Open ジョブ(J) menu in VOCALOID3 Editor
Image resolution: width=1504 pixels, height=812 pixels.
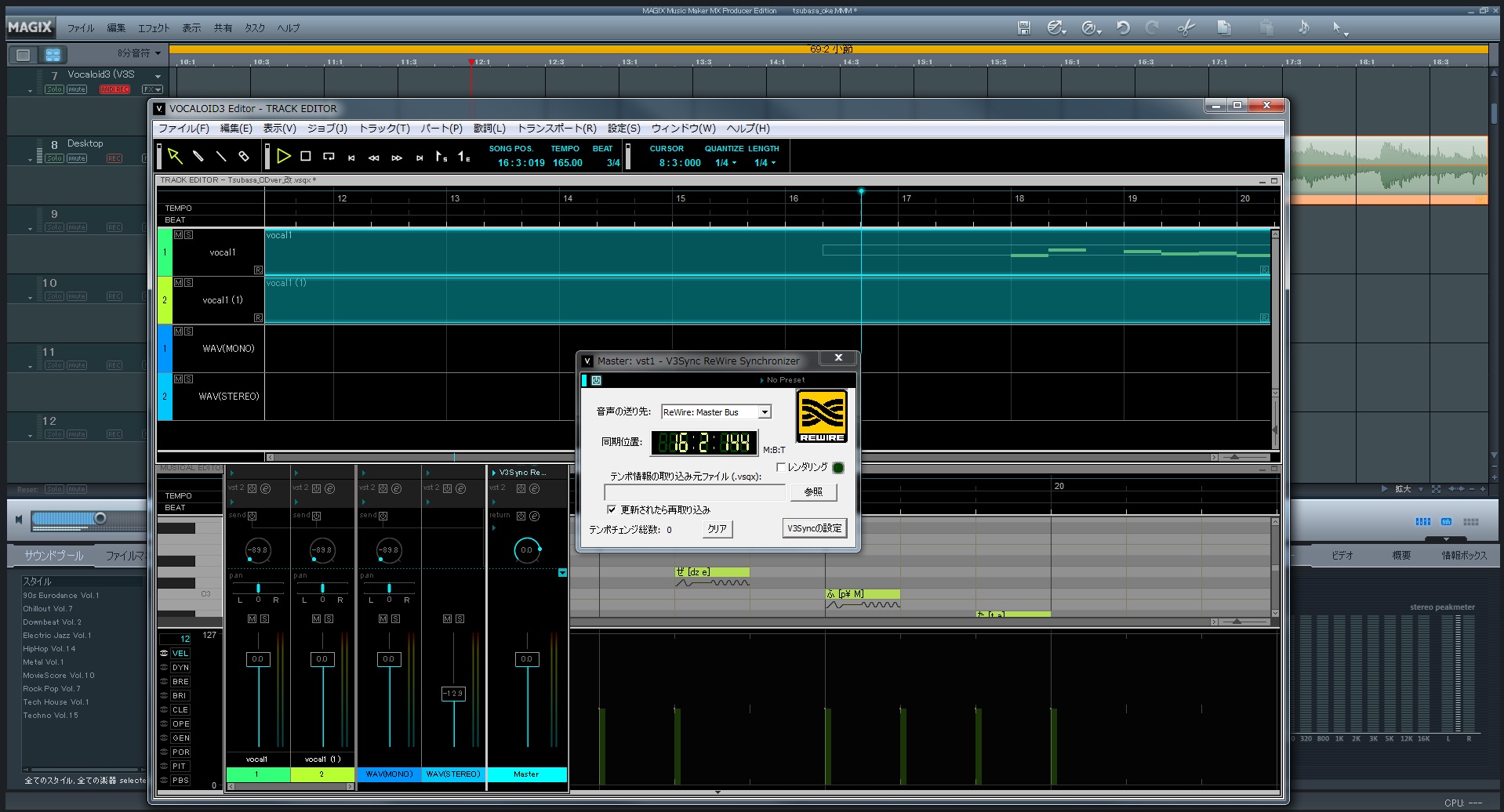point(327,129)
